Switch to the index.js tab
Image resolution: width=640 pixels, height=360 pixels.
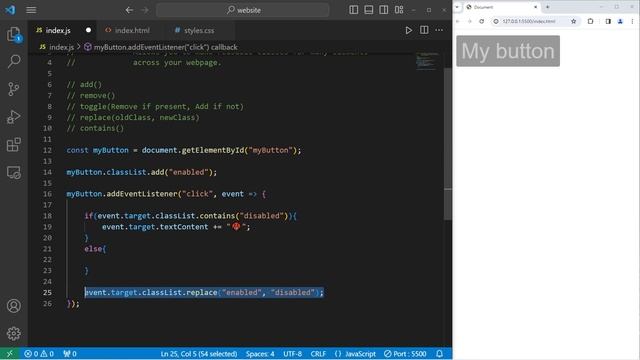coord(58,30)
